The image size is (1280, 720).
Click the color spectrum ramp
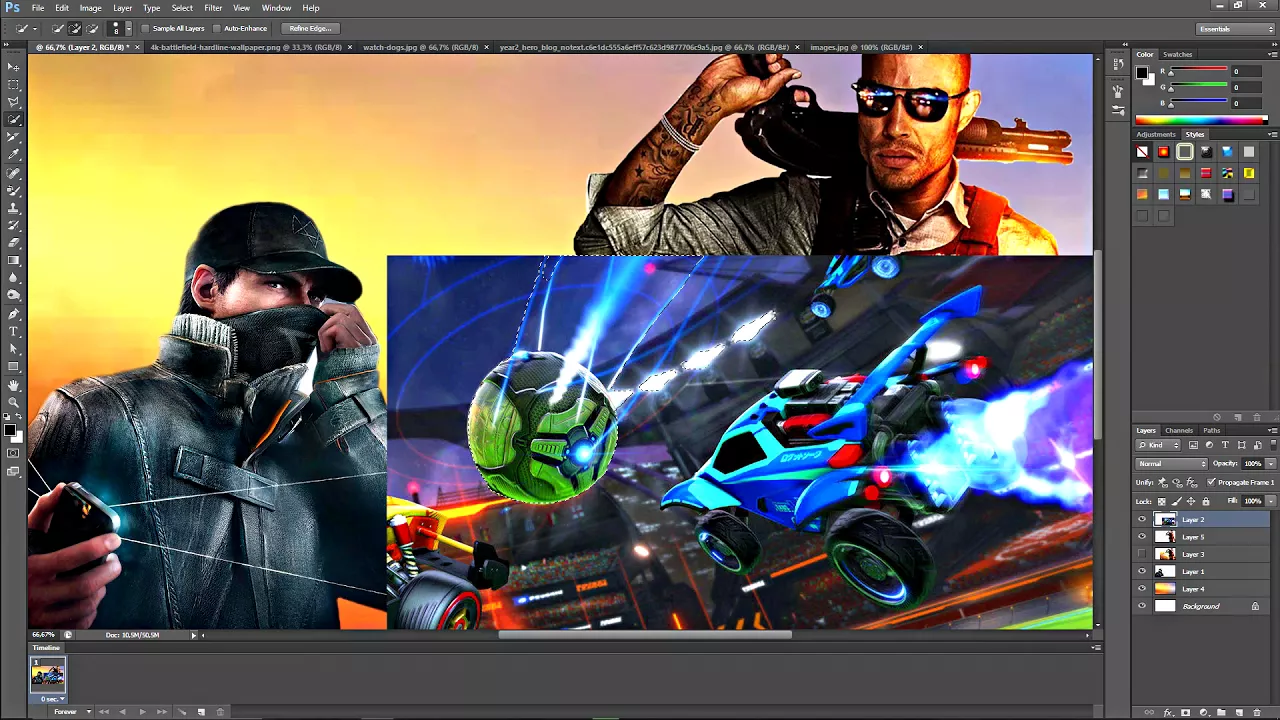coord(1201,120)
